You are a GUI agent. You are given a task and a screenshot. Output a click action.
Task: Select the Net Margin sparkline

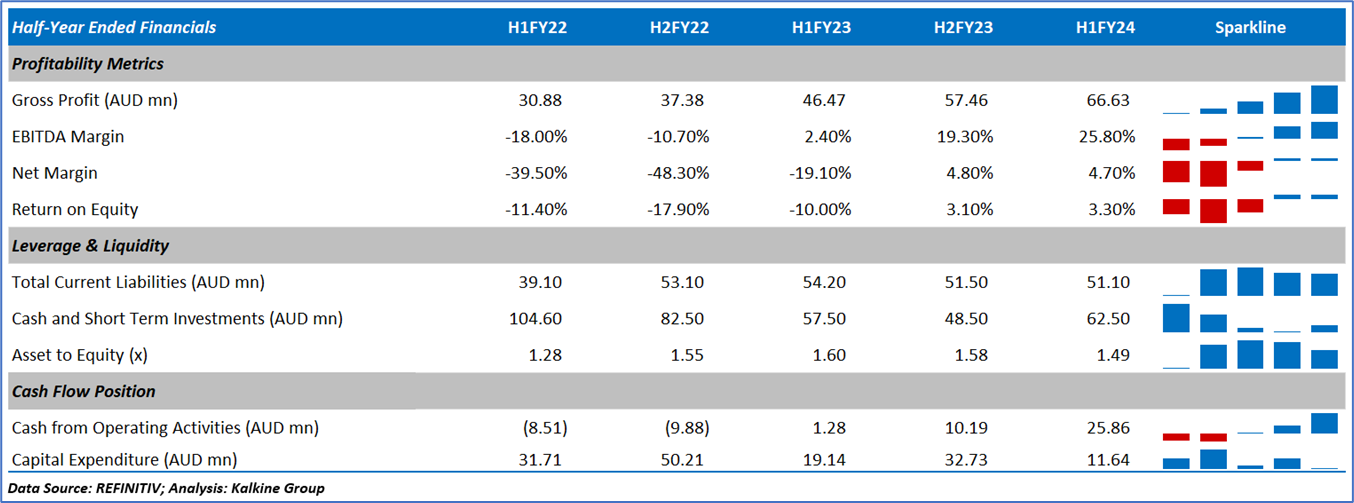[x=1250, y=173]
